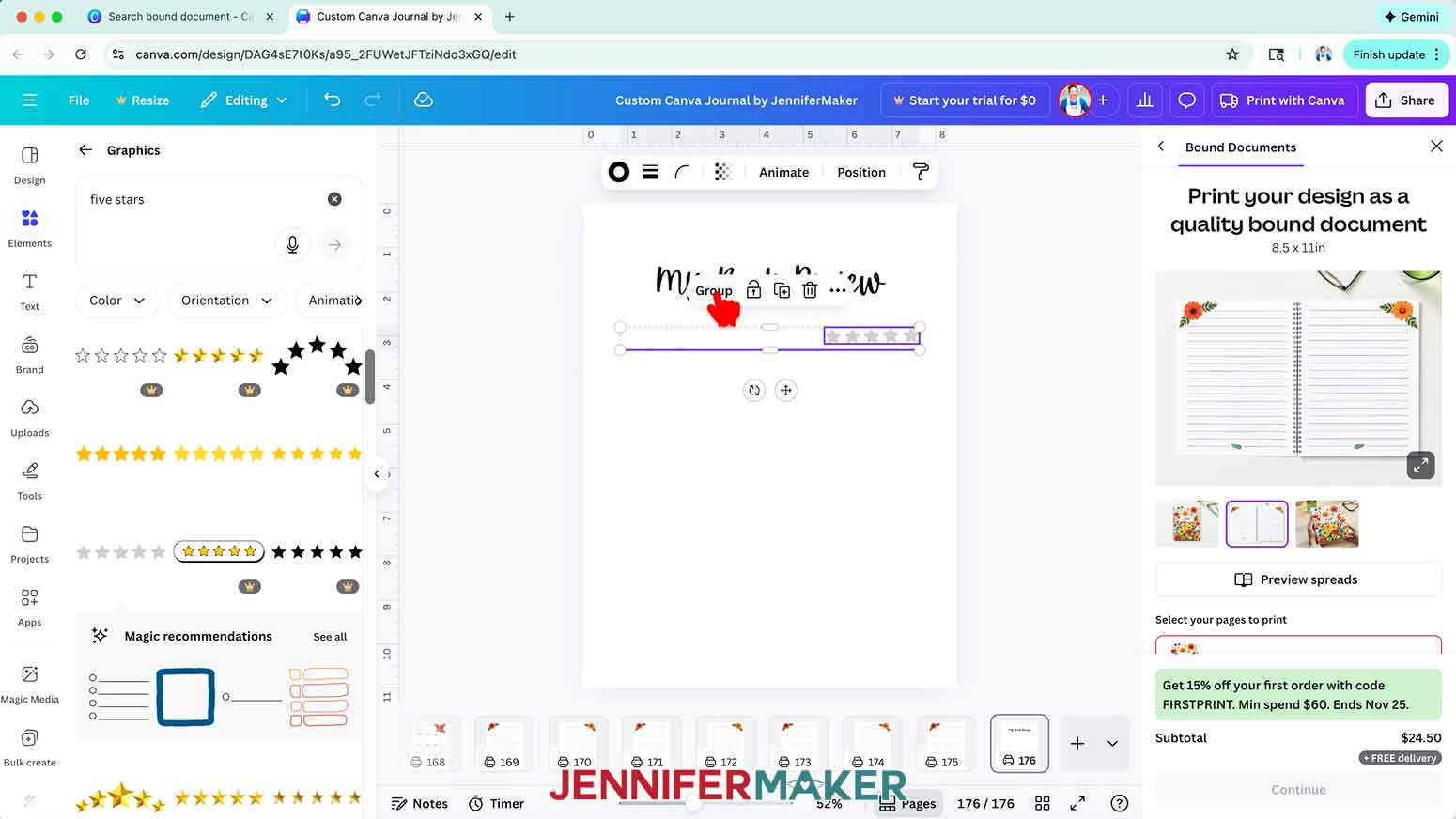Click the cloud save status icon

424,100
